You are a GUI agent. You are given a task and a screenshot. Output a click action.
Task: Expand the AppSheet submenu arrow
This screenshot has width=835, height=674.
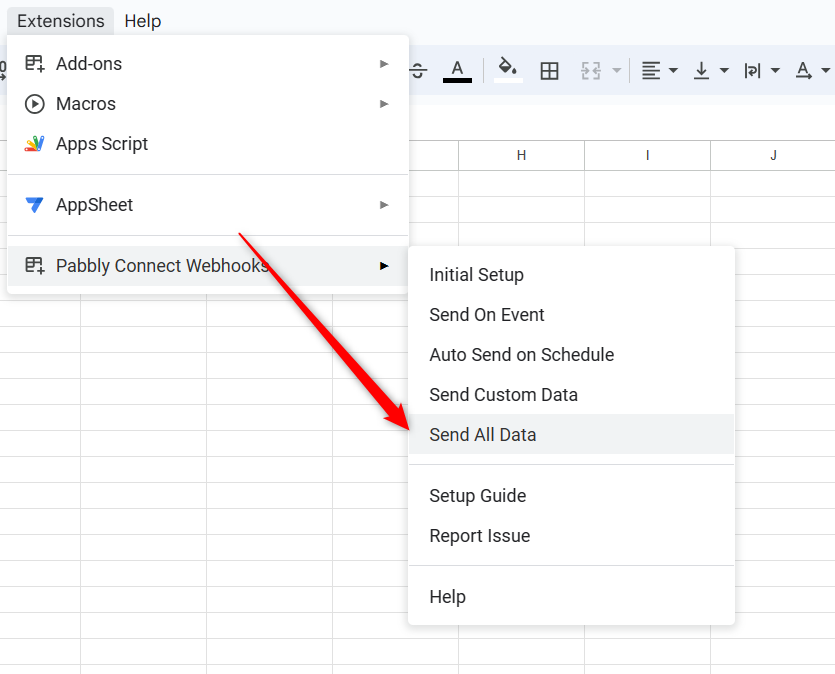pos(384,205)
